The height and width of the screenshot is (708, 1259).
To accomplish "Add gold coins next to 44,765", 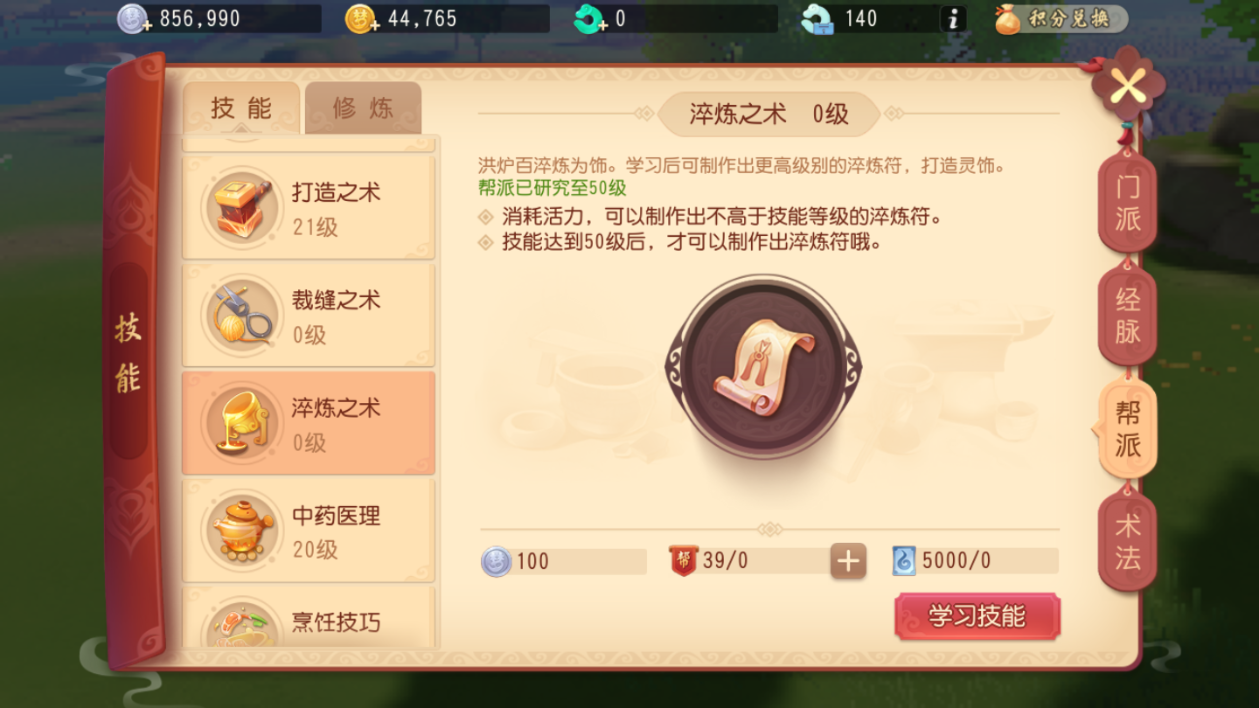I will [x=361, y=18].
